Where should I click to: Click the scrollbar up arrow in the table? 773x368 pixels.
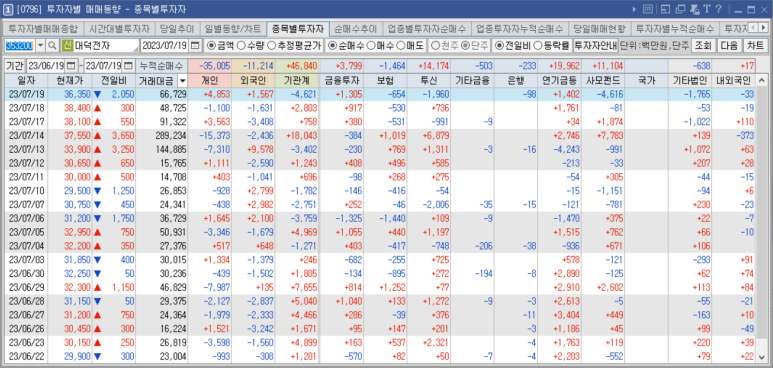click(761, 81)
